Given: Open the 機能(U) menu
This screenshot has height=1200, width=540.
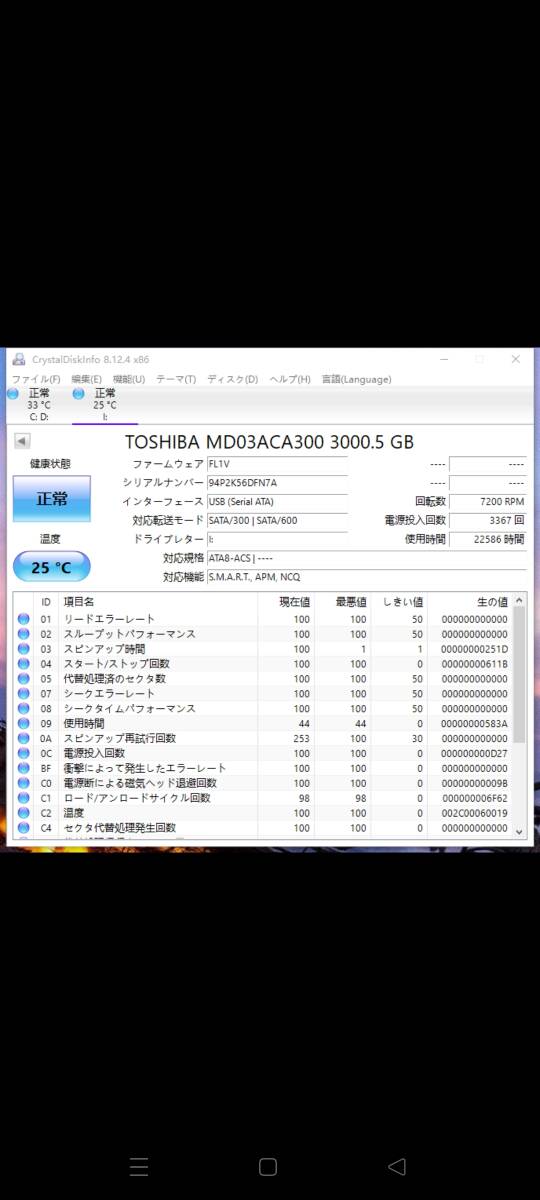Looking at the screenshot, I should [129, 379].
